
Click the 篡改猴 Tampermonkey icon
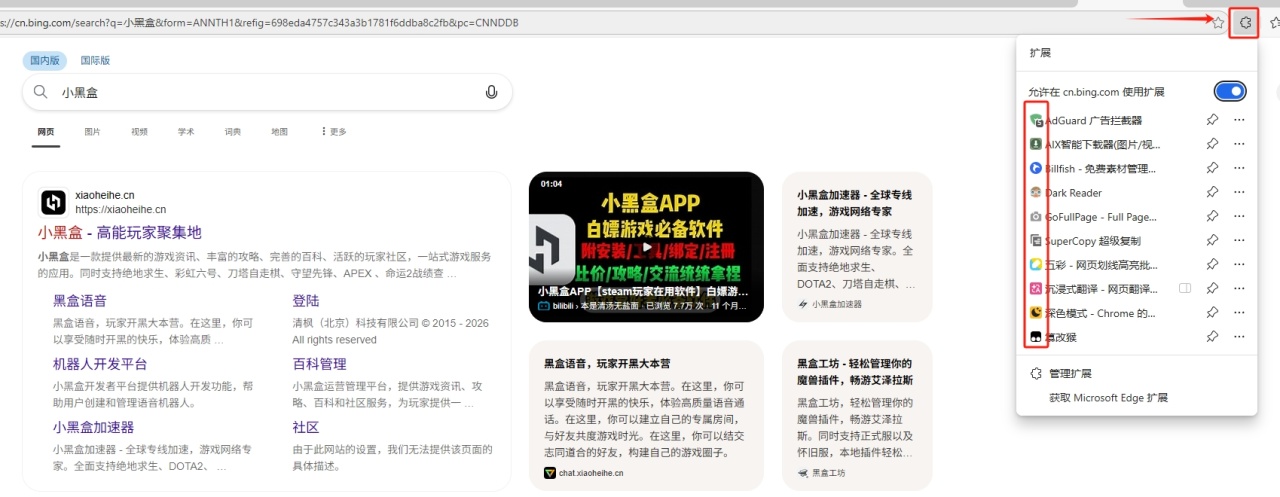pos(1036,337)
